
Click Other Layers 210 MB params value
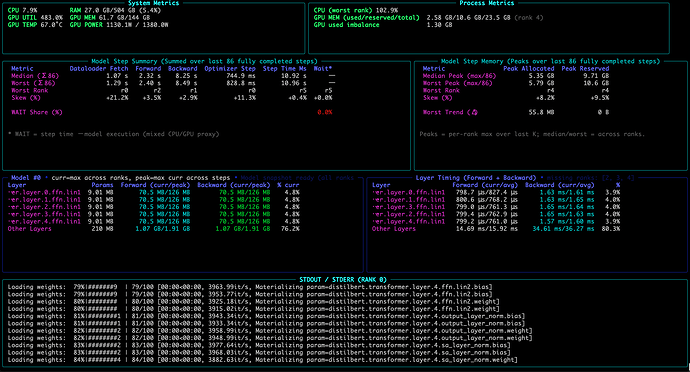(x=103, y=229)
